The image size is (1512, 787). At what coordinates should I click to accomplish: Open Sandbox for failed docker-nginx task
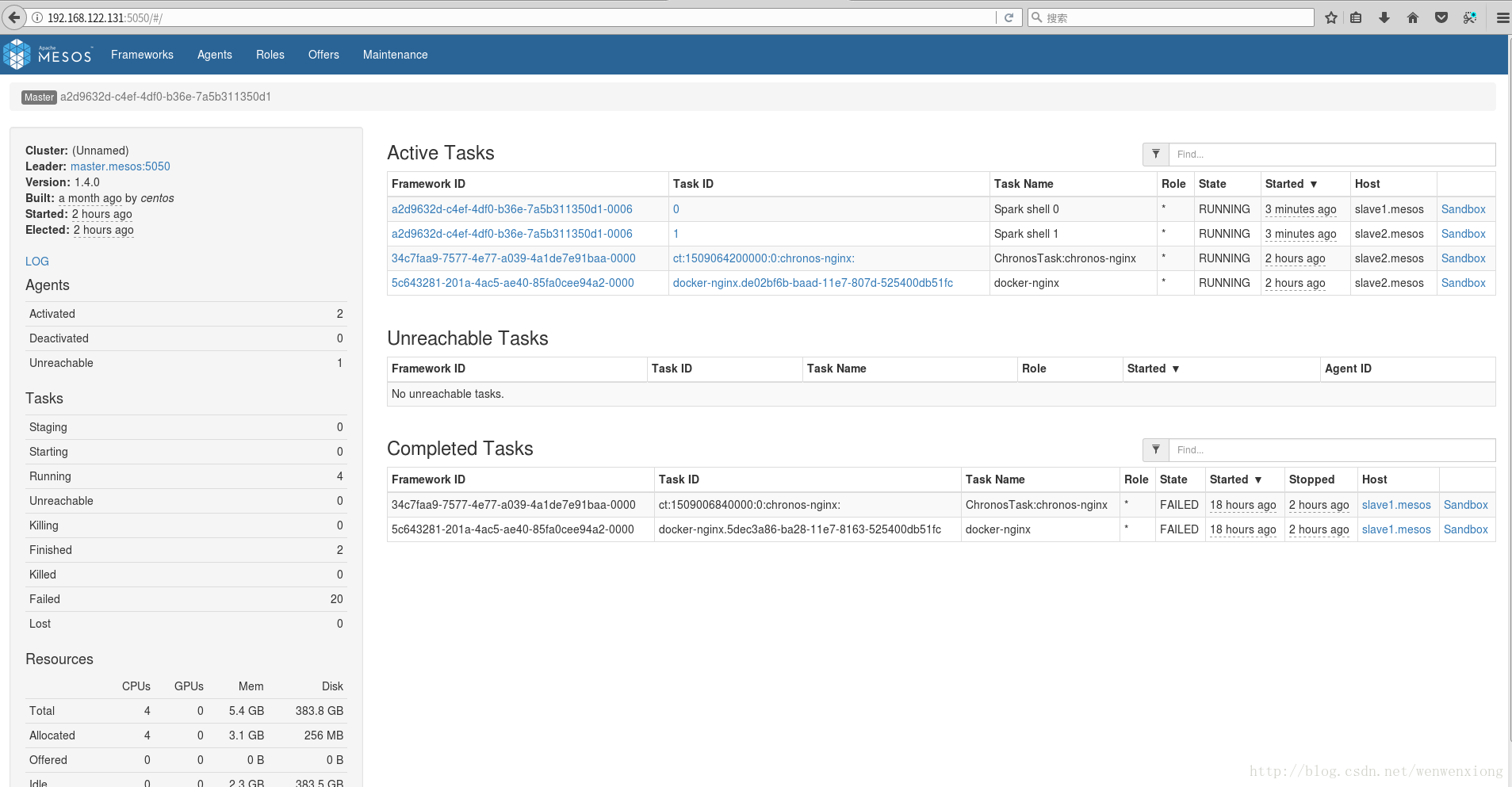coord(1465,529)
